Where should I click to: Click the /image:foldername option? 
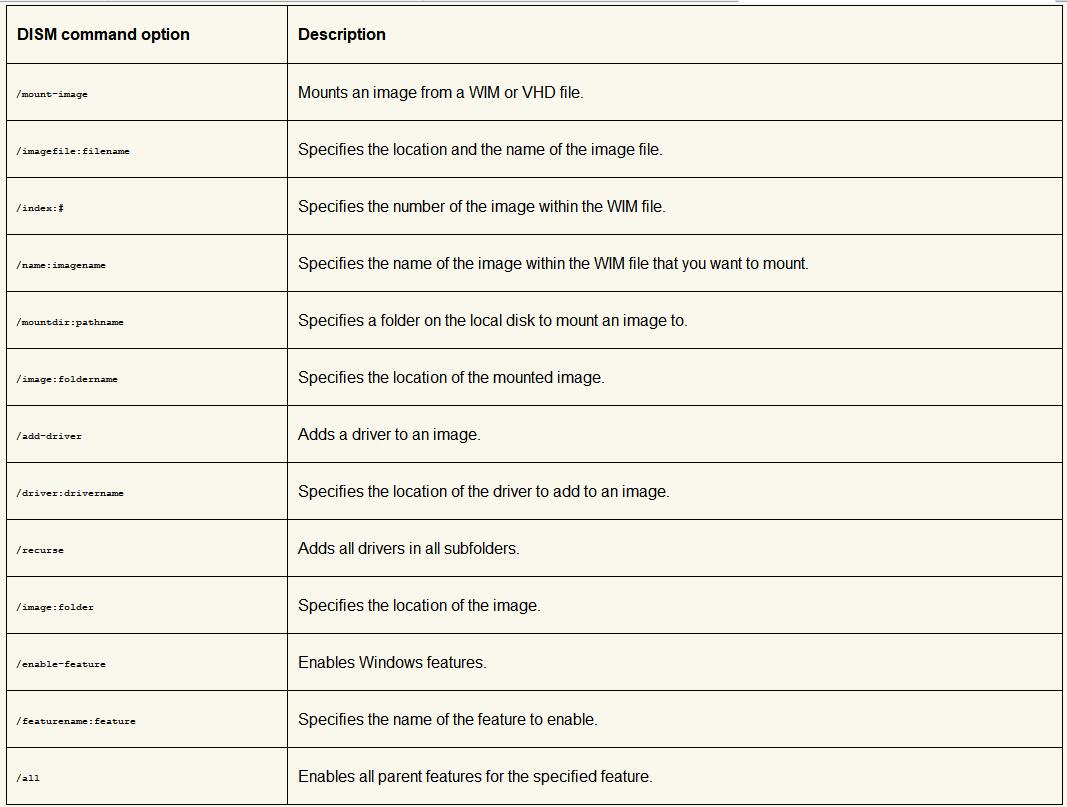click(67, 379)
